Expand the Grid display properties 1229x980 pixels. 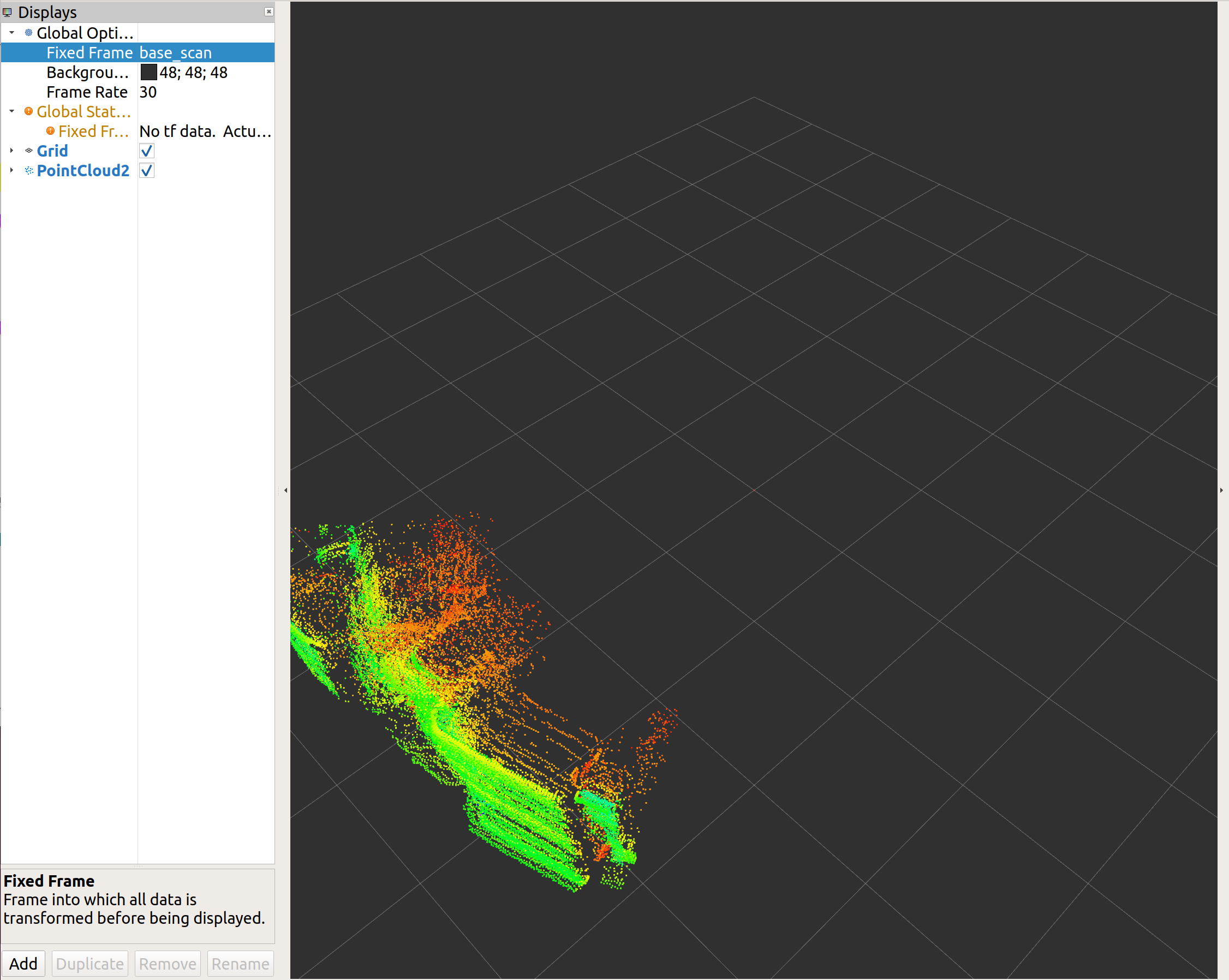coord(11,151)
